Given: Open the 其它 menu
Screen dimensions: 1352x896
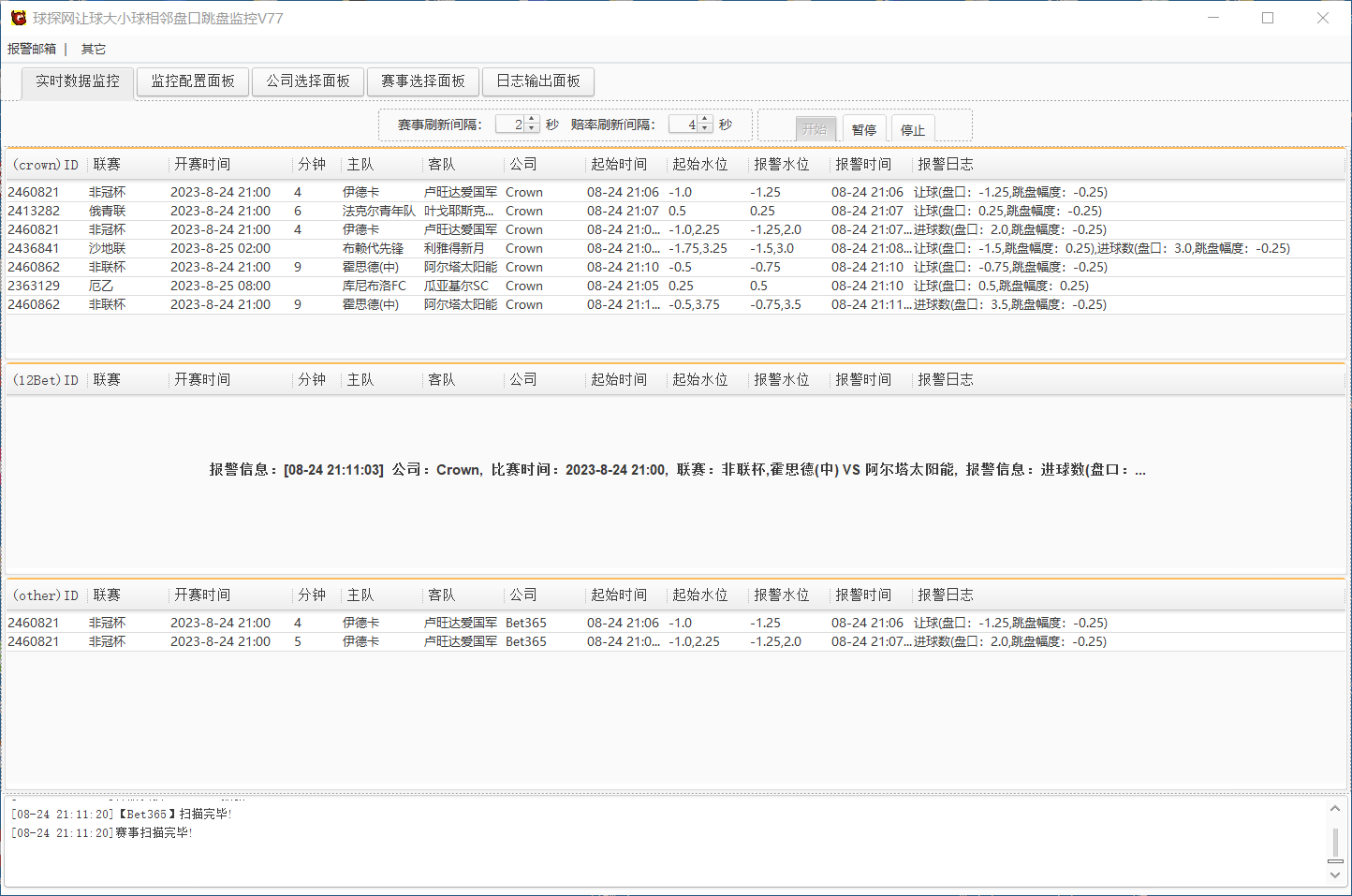Looking at the screenshot, I should point(94,49).
